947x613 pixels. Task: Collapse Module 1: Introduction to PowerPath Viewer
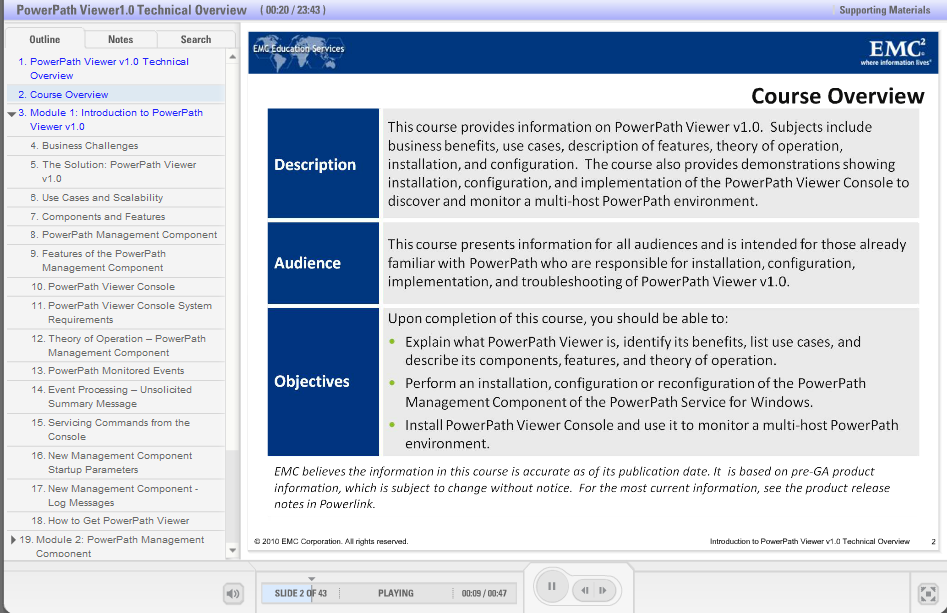[x=10, y=112]
